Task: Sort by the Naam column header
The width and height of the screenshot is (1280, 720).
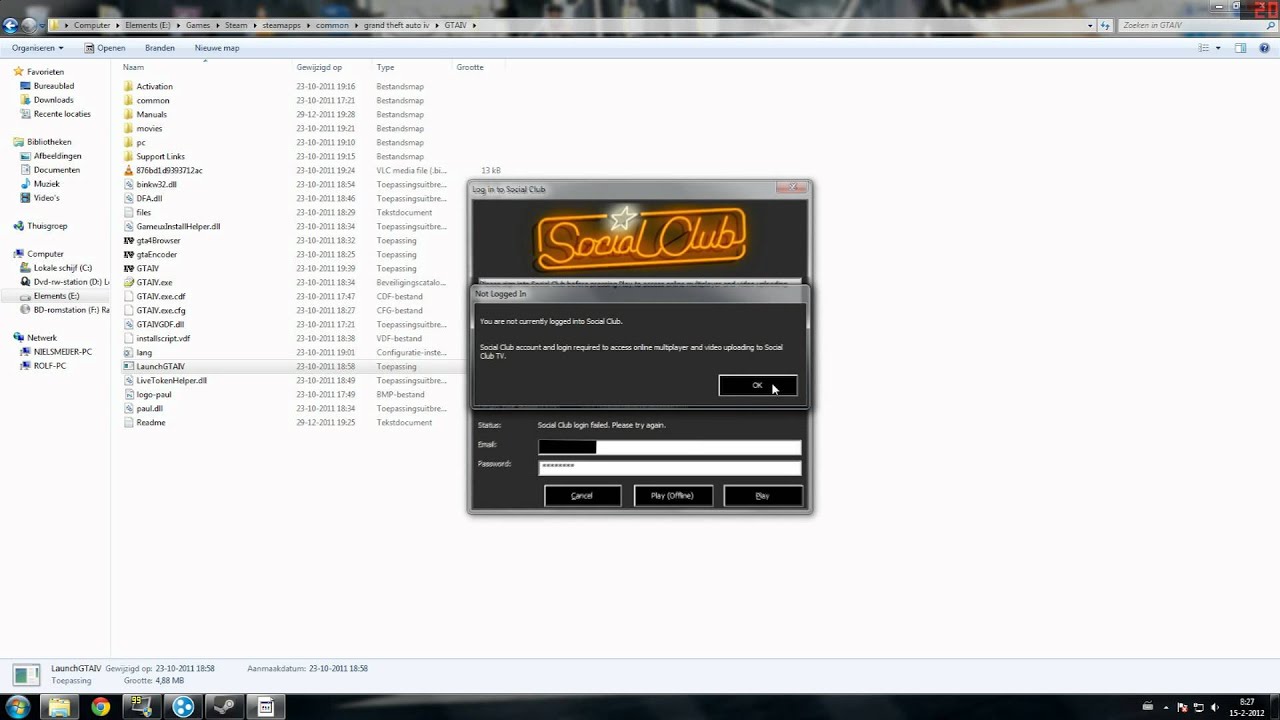Action: pyautogui.click(x=134, y=67)
